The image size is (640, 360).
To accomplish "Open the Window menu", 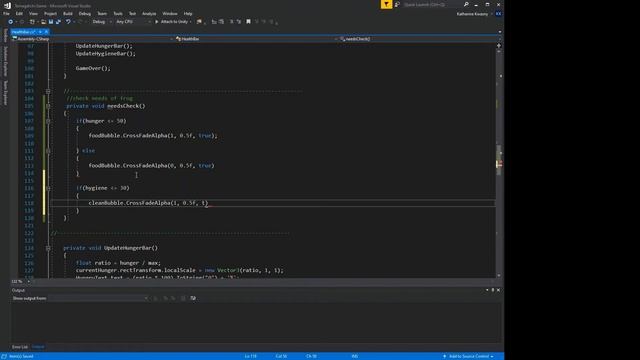I will point(170,14).
